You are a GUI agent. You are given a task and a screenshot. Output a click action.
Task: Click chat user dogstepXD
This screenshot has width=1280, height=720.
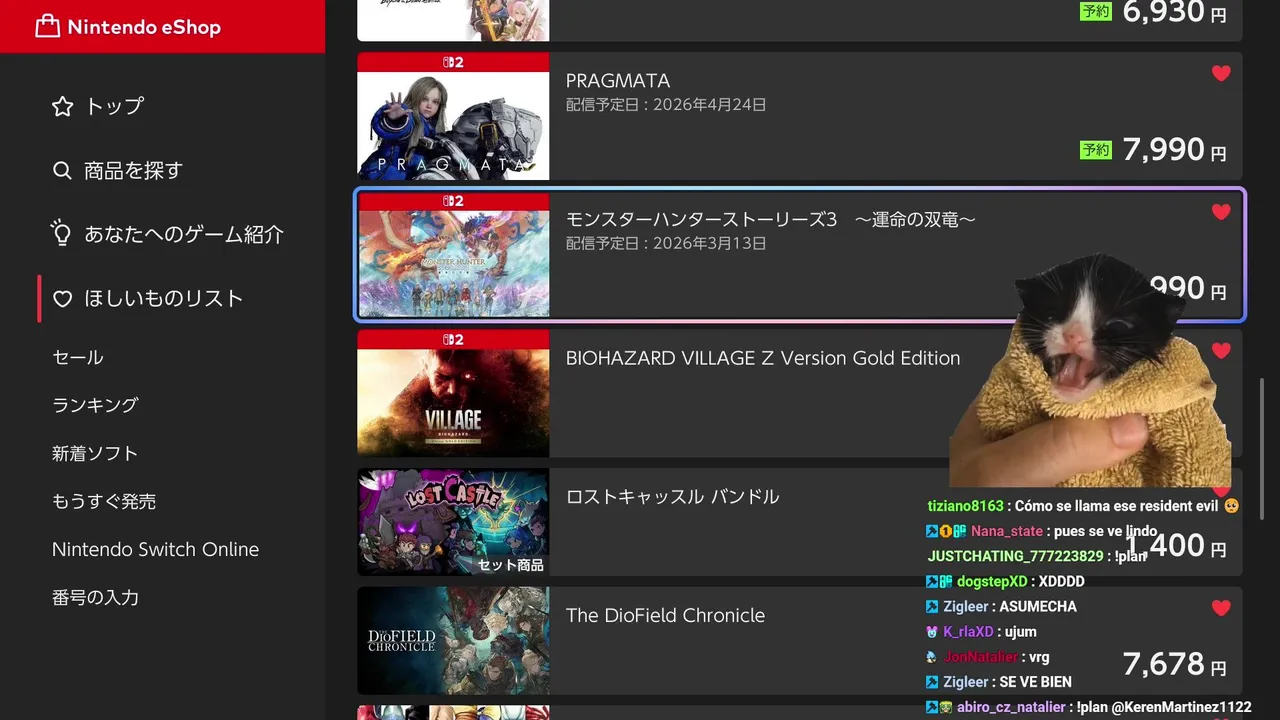992,581
